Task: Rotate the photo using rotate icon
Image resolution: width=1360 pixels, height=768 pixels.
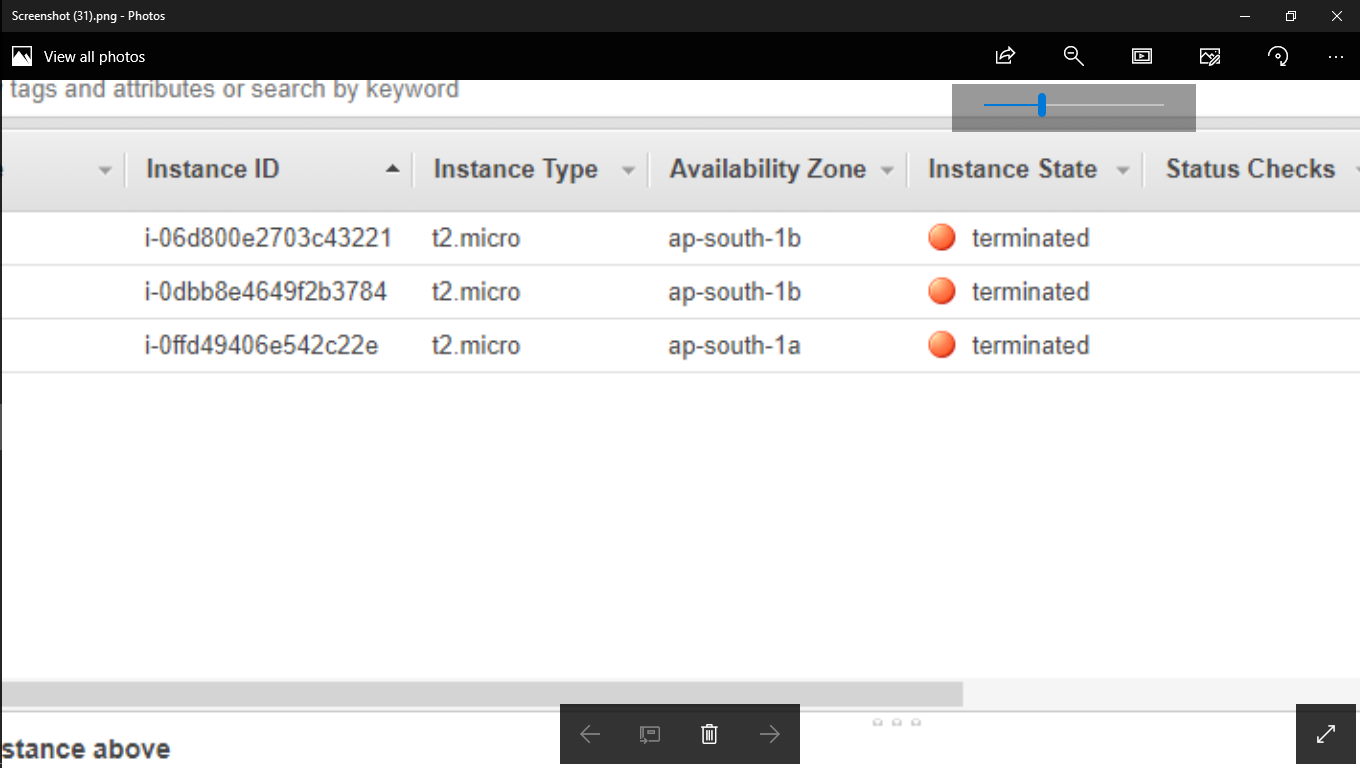Action: [1278, 56]
